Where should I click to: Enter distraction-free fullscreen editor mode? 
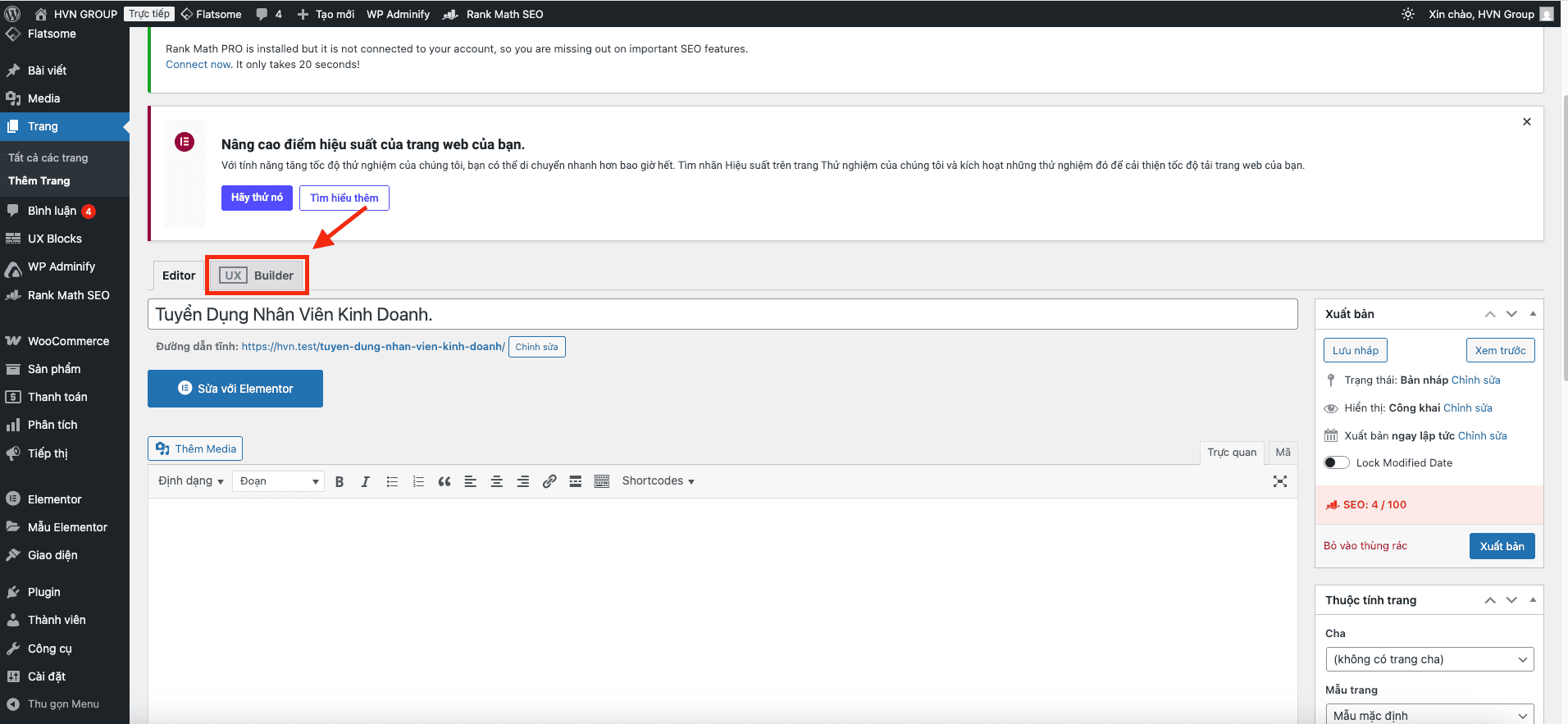(1280, 481)
